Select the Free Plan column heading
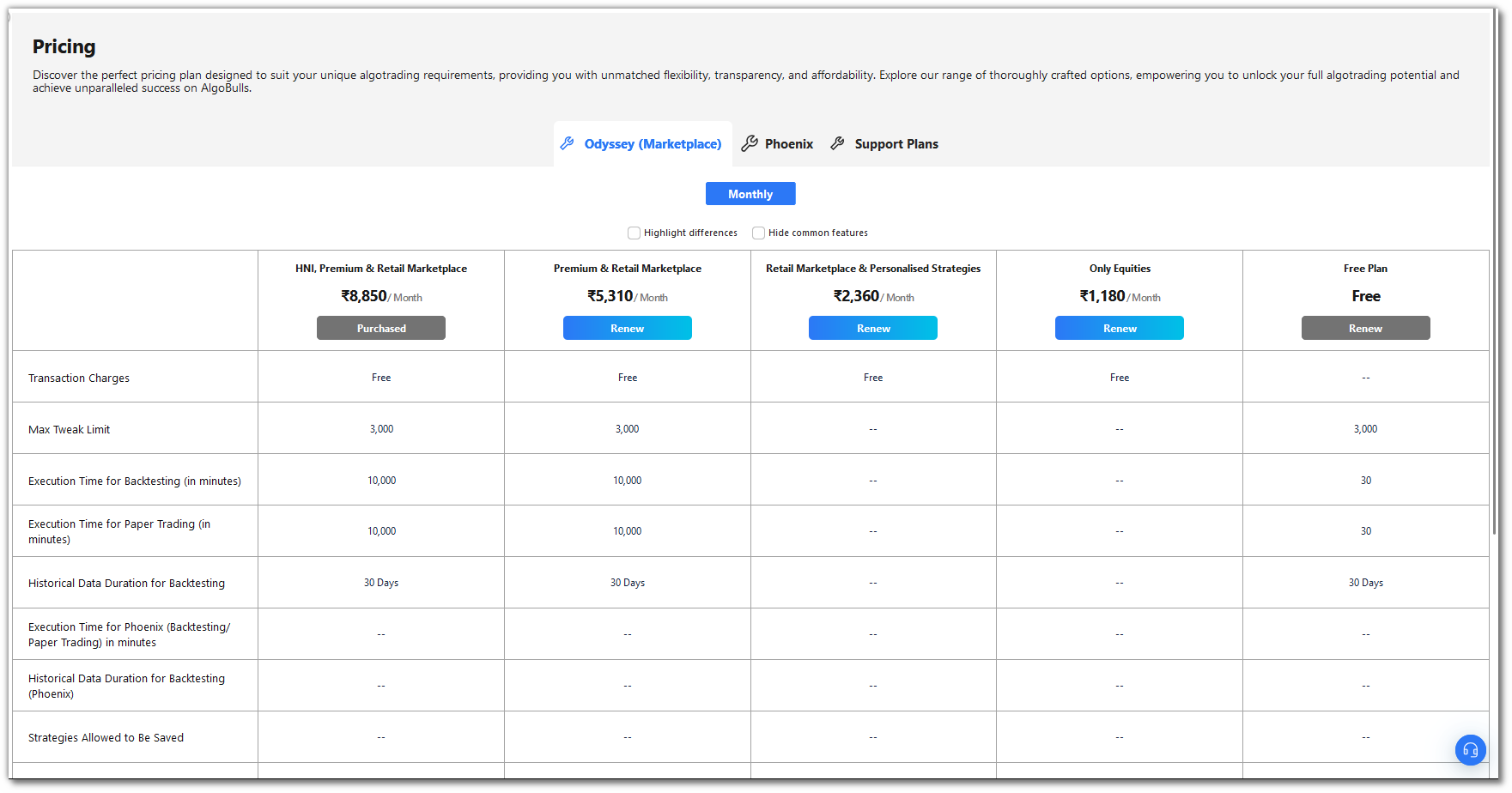Image resolution: width=1512 pixels, height=793 pixels. tap(1366, 269)
